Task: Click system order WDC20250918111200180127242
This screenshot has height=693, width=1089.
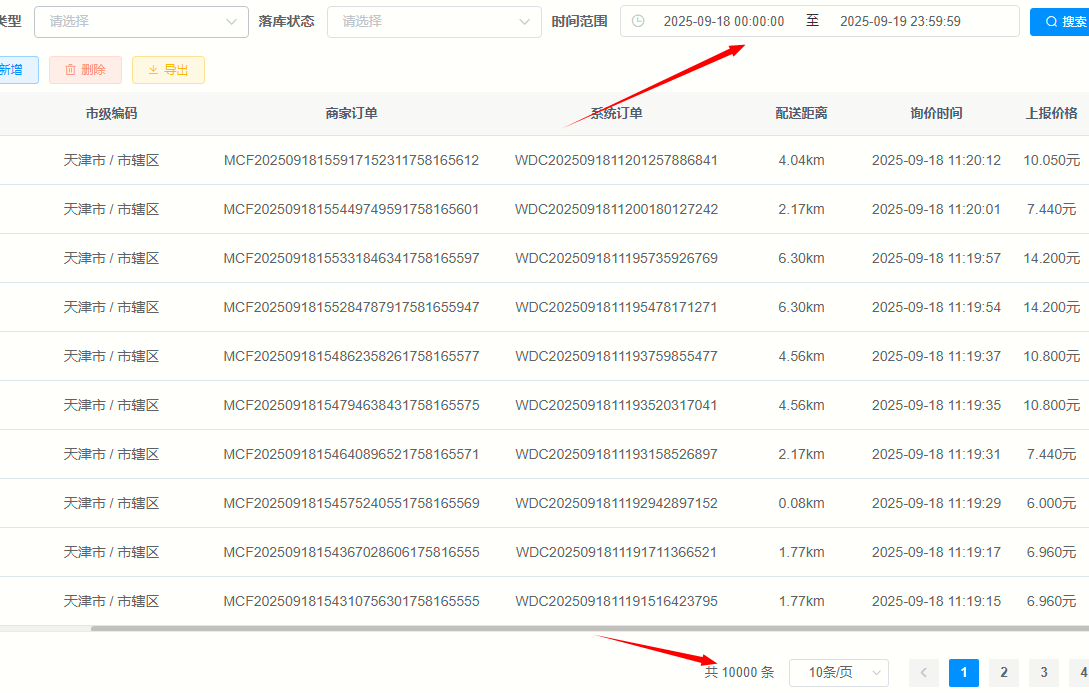Action: pos(616,209)
